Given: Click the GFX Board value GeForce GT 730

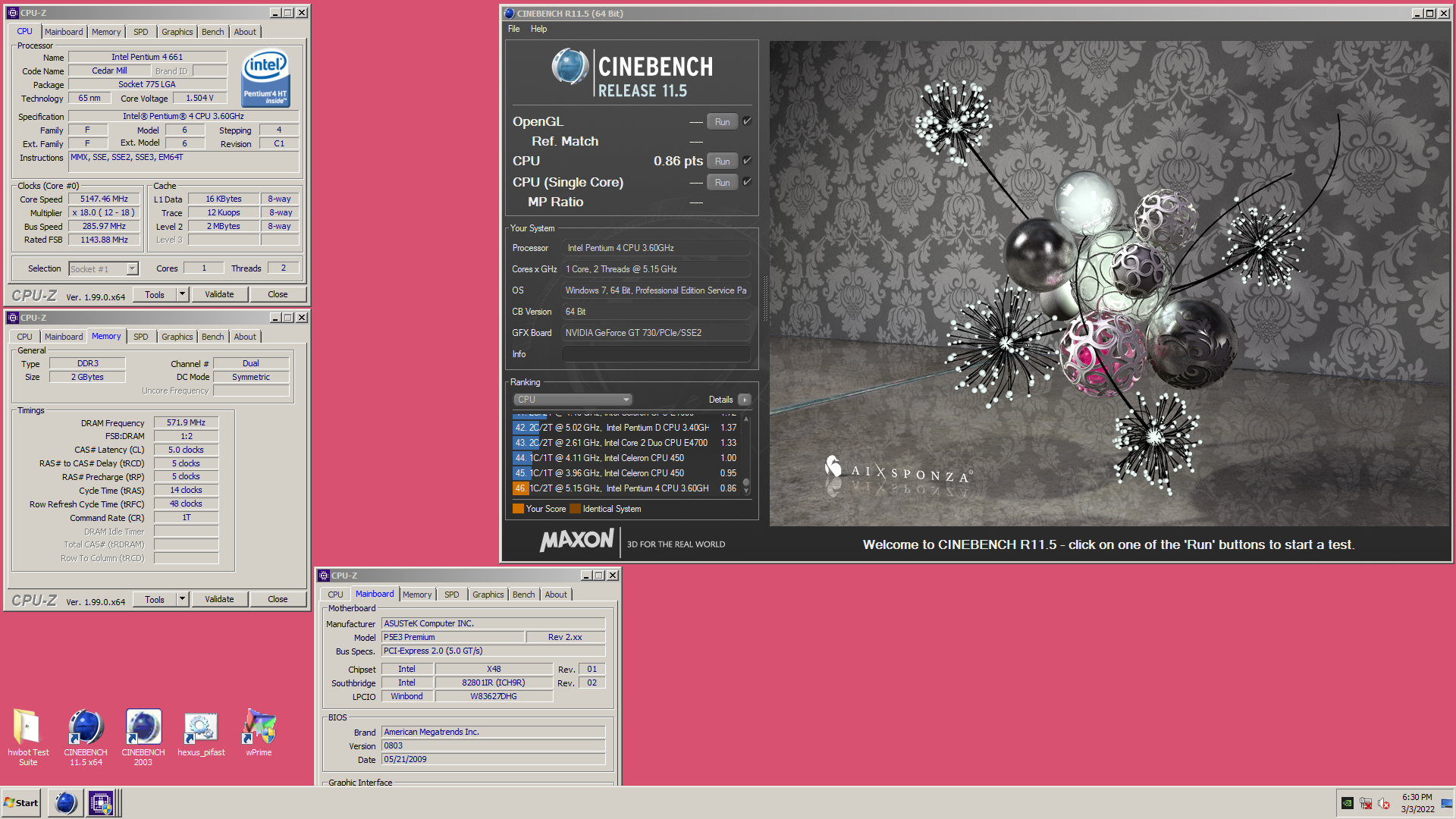Looking at the screenshot, I should pos(656,333).
